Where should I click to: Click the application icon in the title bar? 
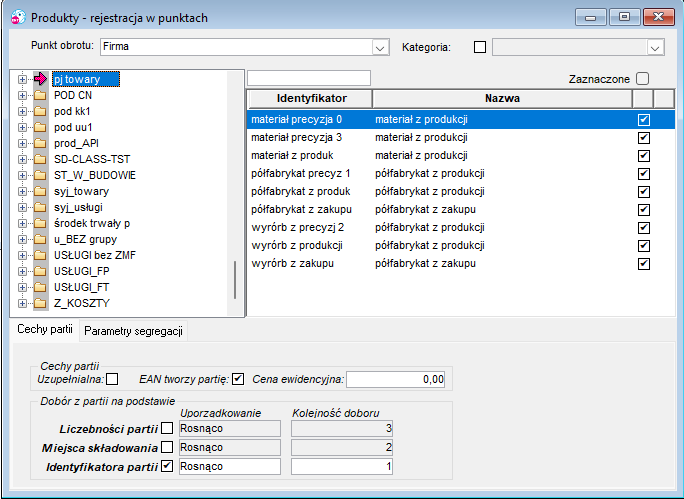click(18, 18)
